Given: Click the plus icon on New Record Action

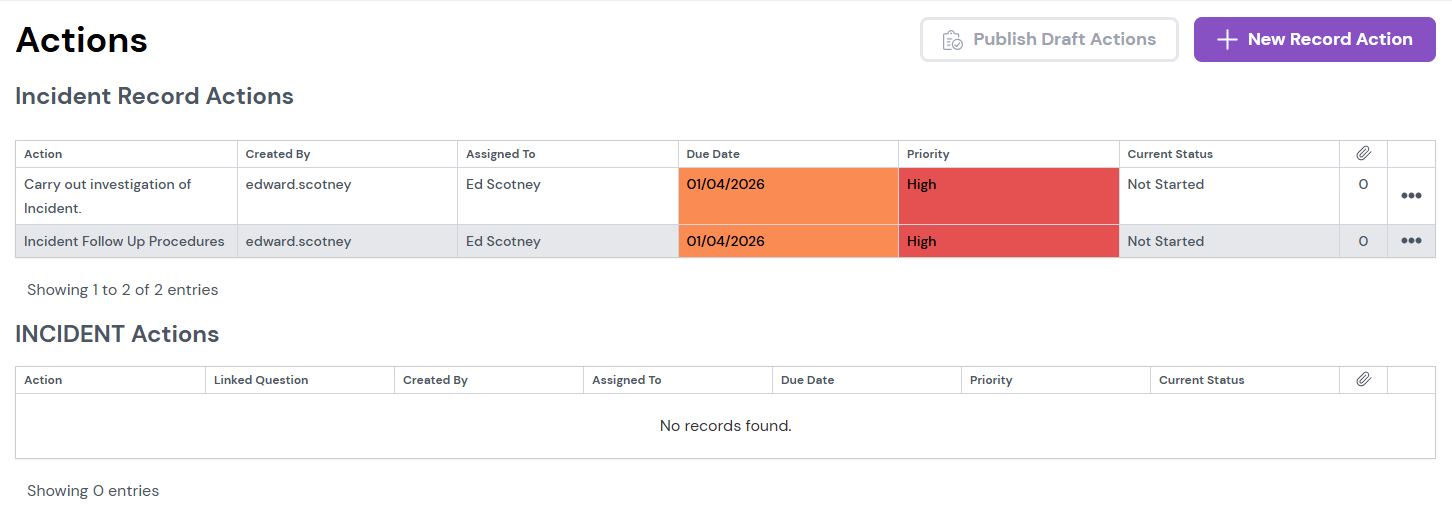Looking at the screenshot, I should [x=1227, y=40].
